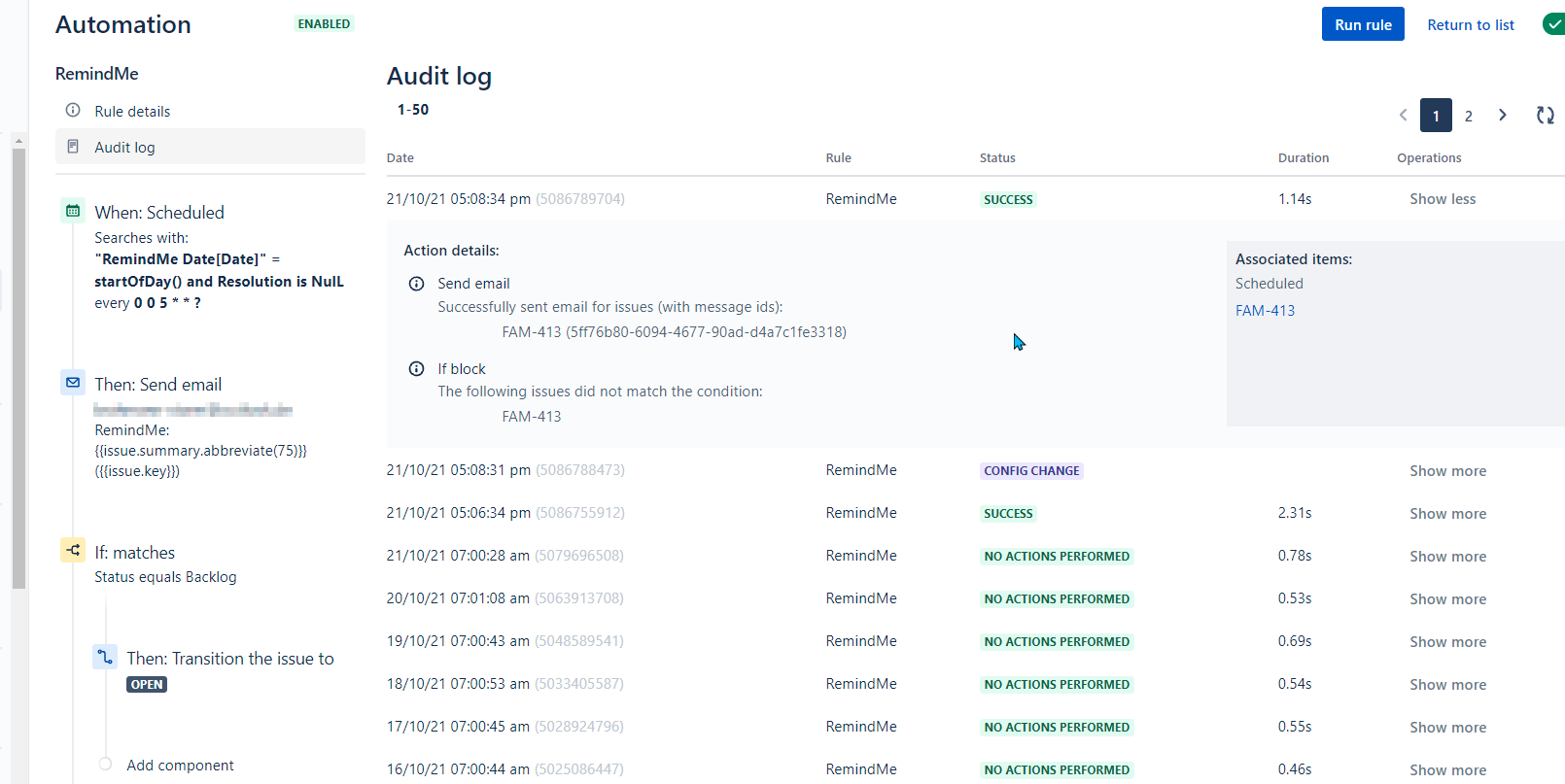Click Add component

coord(180,766)
